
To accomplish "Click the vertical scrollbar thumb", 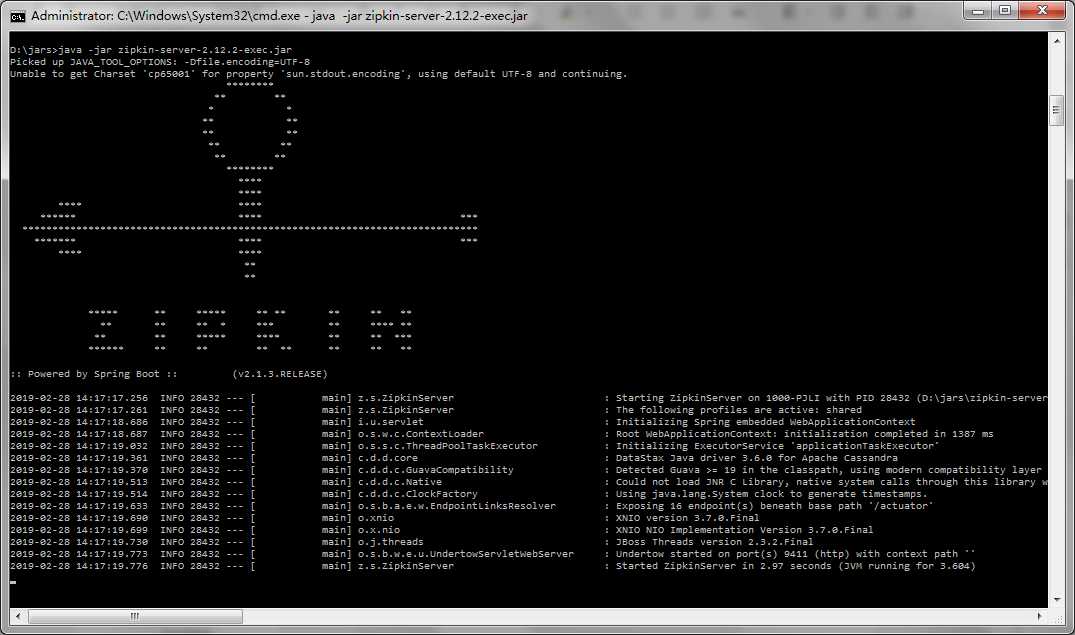I will click(x=1056, y=111).
